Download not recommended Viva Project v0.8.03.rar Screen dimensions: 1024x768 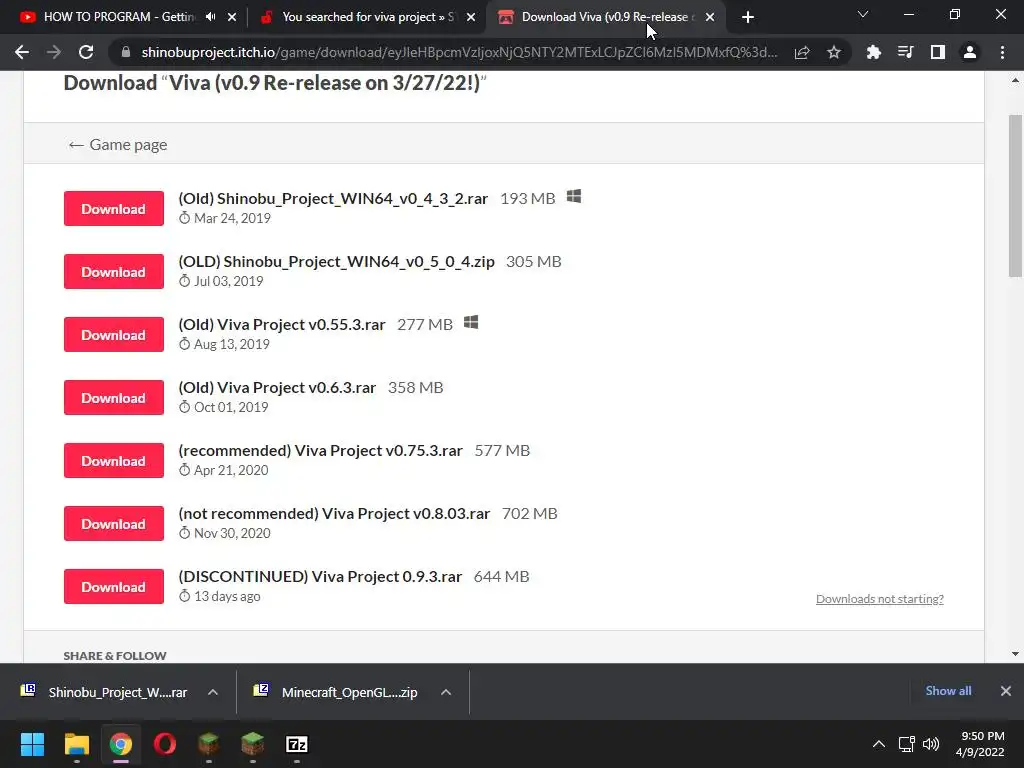(x=114, y=524)
